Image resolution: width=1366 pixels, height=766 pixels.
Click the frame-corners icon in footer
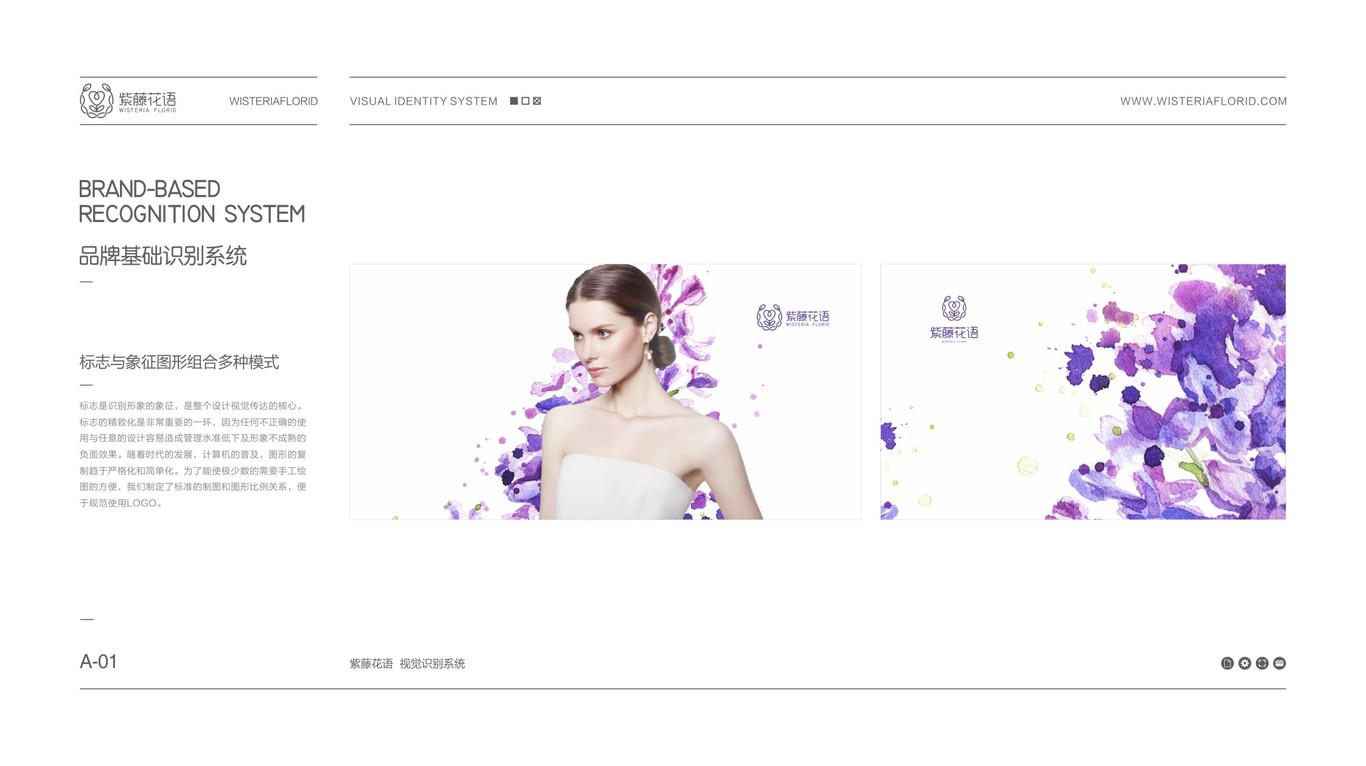(1262, 663)
